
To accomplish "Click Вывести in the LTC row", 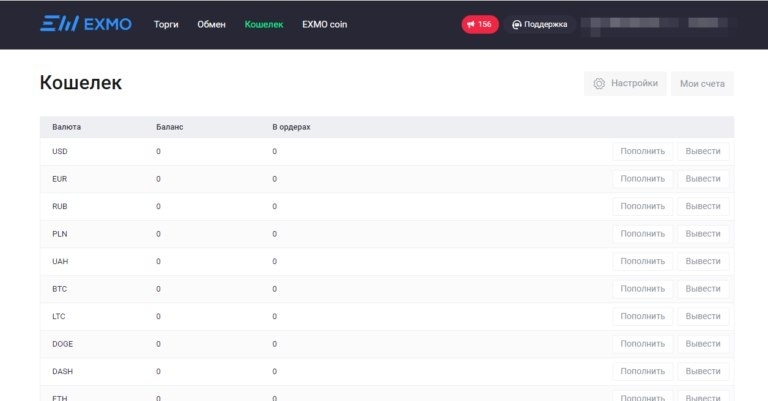I will [703, 316].
